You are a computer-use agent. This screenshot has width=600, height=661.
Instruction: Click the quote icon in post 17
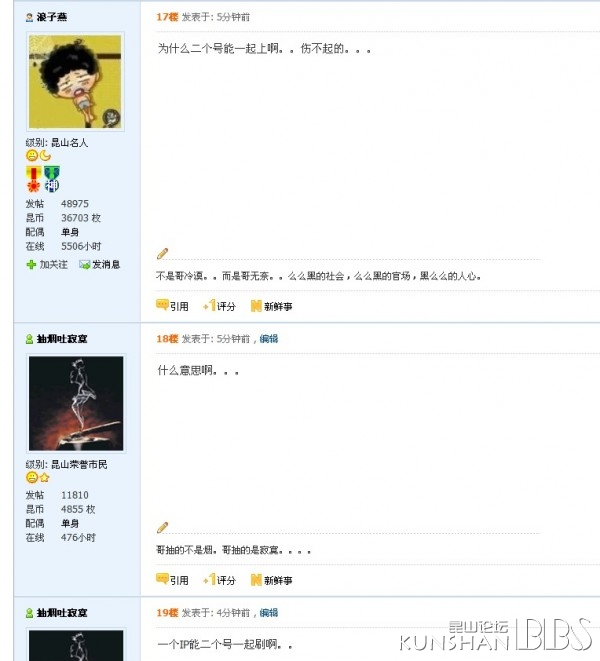pyautogui.click(x=162, y=304)
